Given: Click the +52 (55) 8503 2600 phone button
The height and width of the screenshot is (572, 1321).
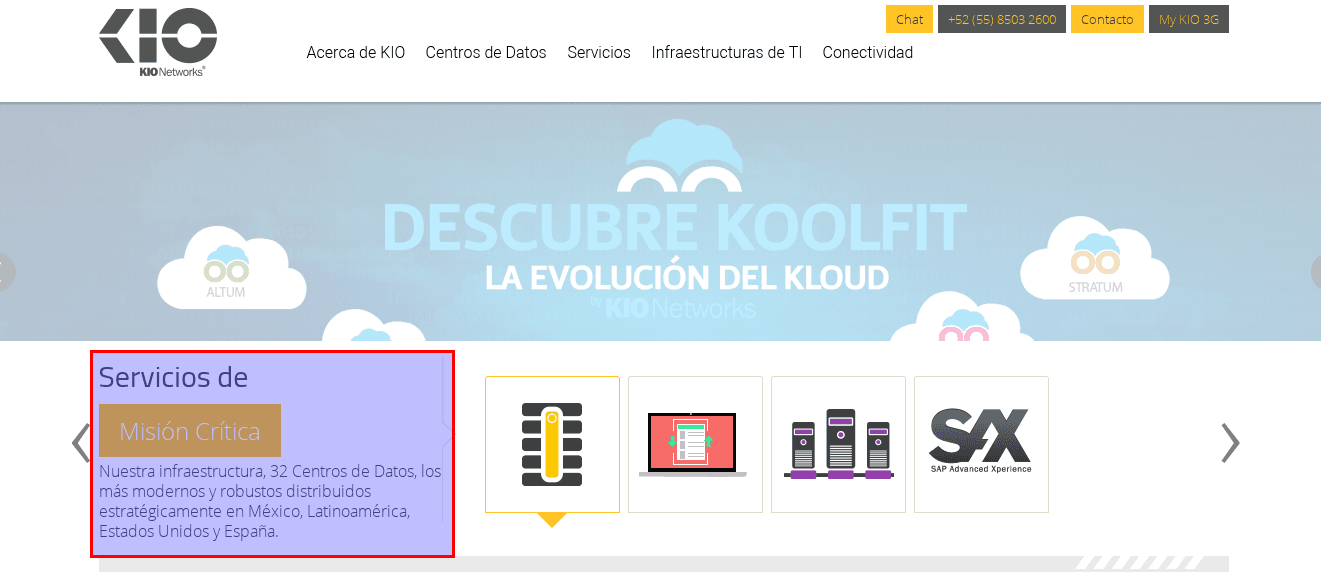Looking at the screenshot, I should point(1002,19).
